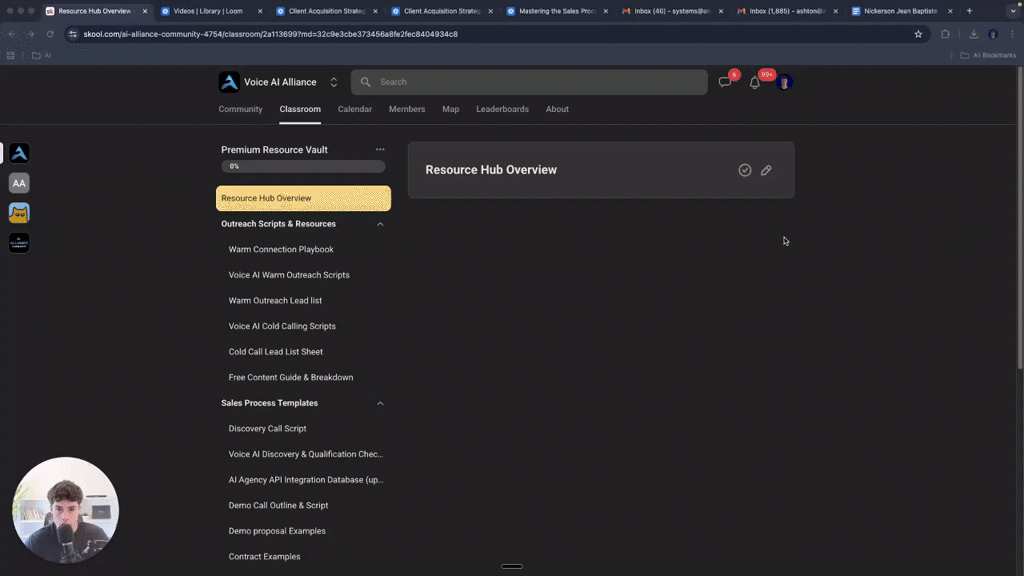Open the group switcher next to Voice AI Alliance
Image resolution: width=1024 pixels, height=576 pixels.
334,82
